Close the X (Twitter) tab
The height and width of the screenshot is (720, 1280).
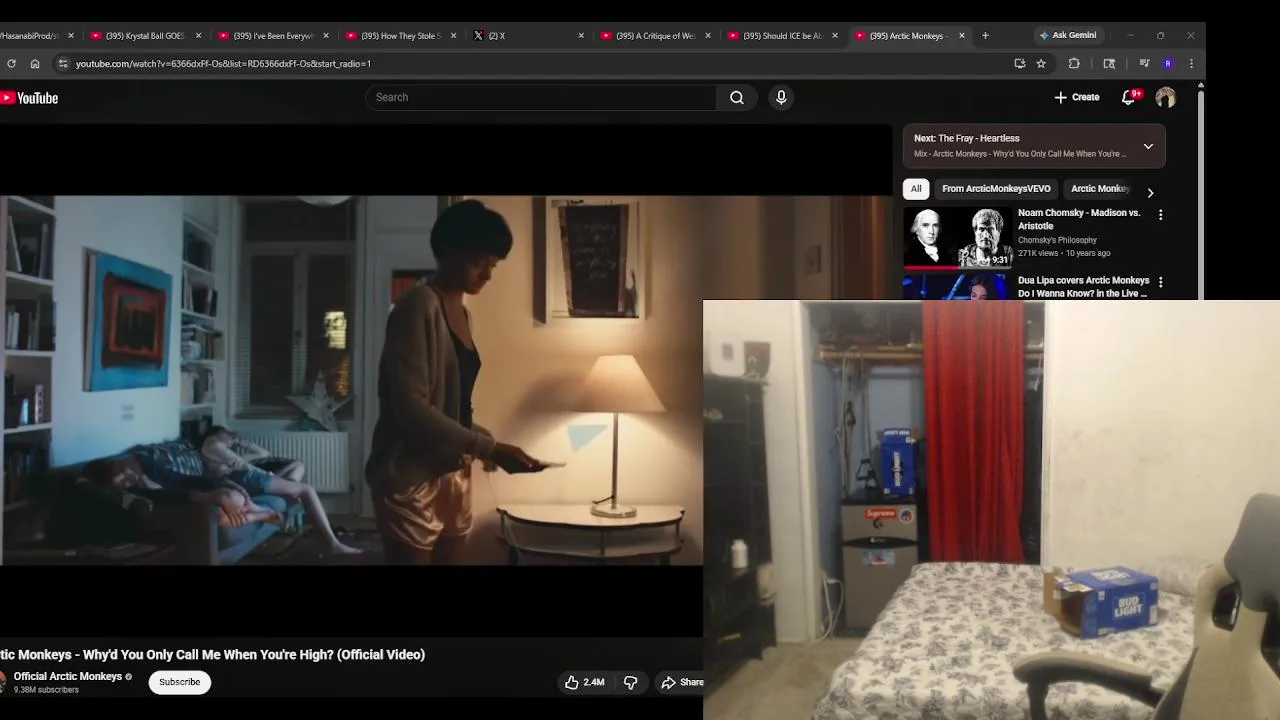tap(581, 35)
